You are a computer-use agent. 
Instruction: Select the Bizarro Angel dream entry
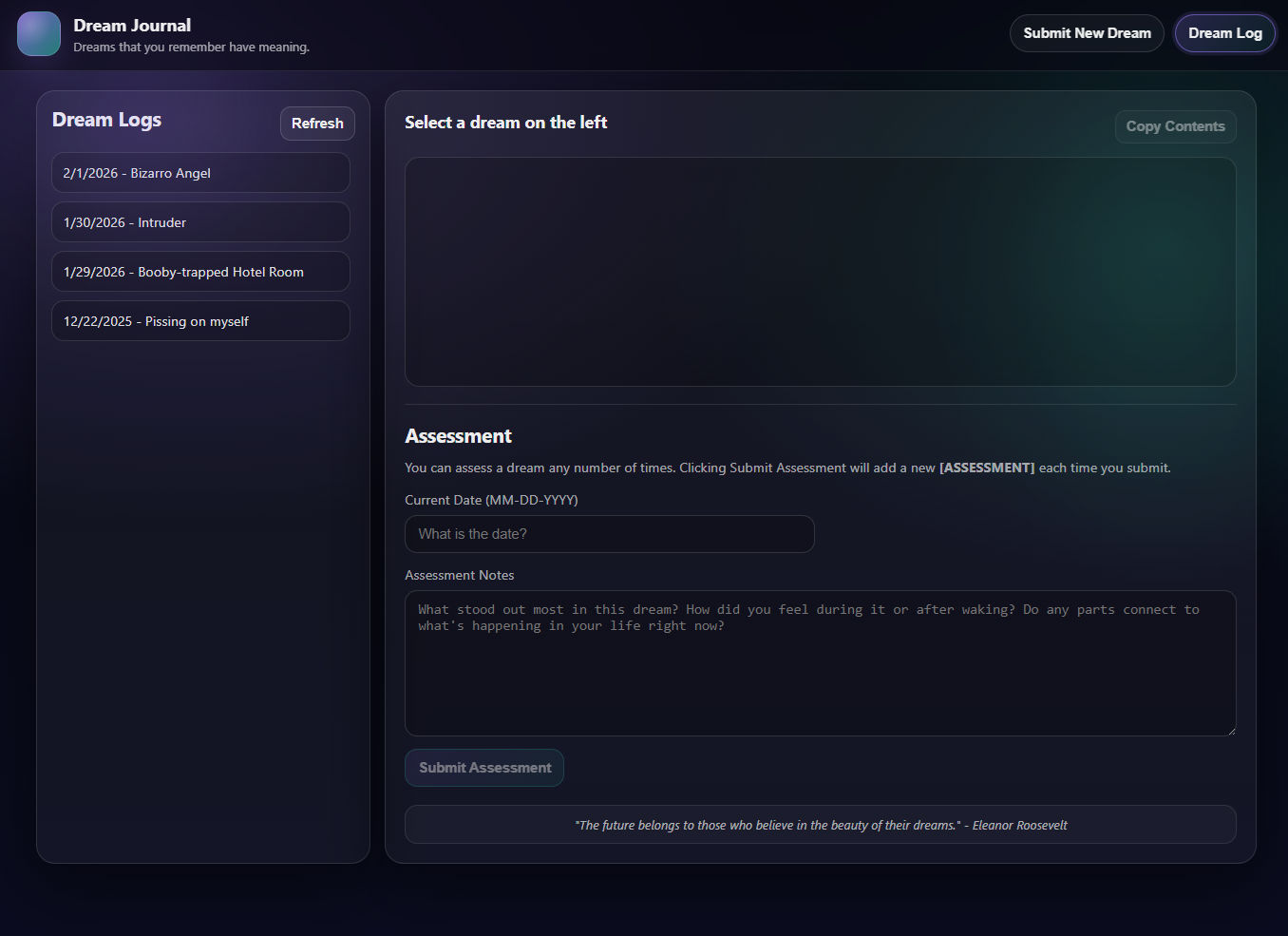click(200, 173)
